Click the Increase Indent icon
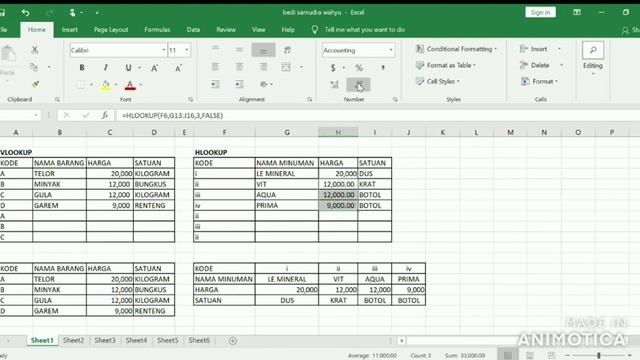Screen dimensions: 640x360 [x=239, y=84]
